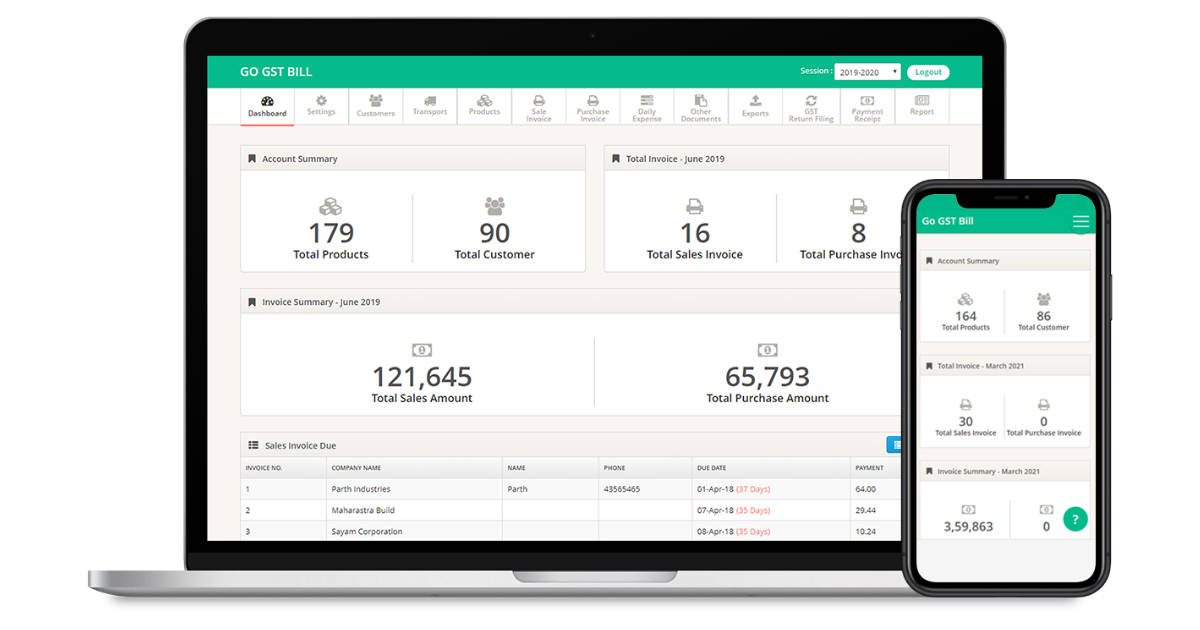Open the Exports section

click(x=755, y=106)
